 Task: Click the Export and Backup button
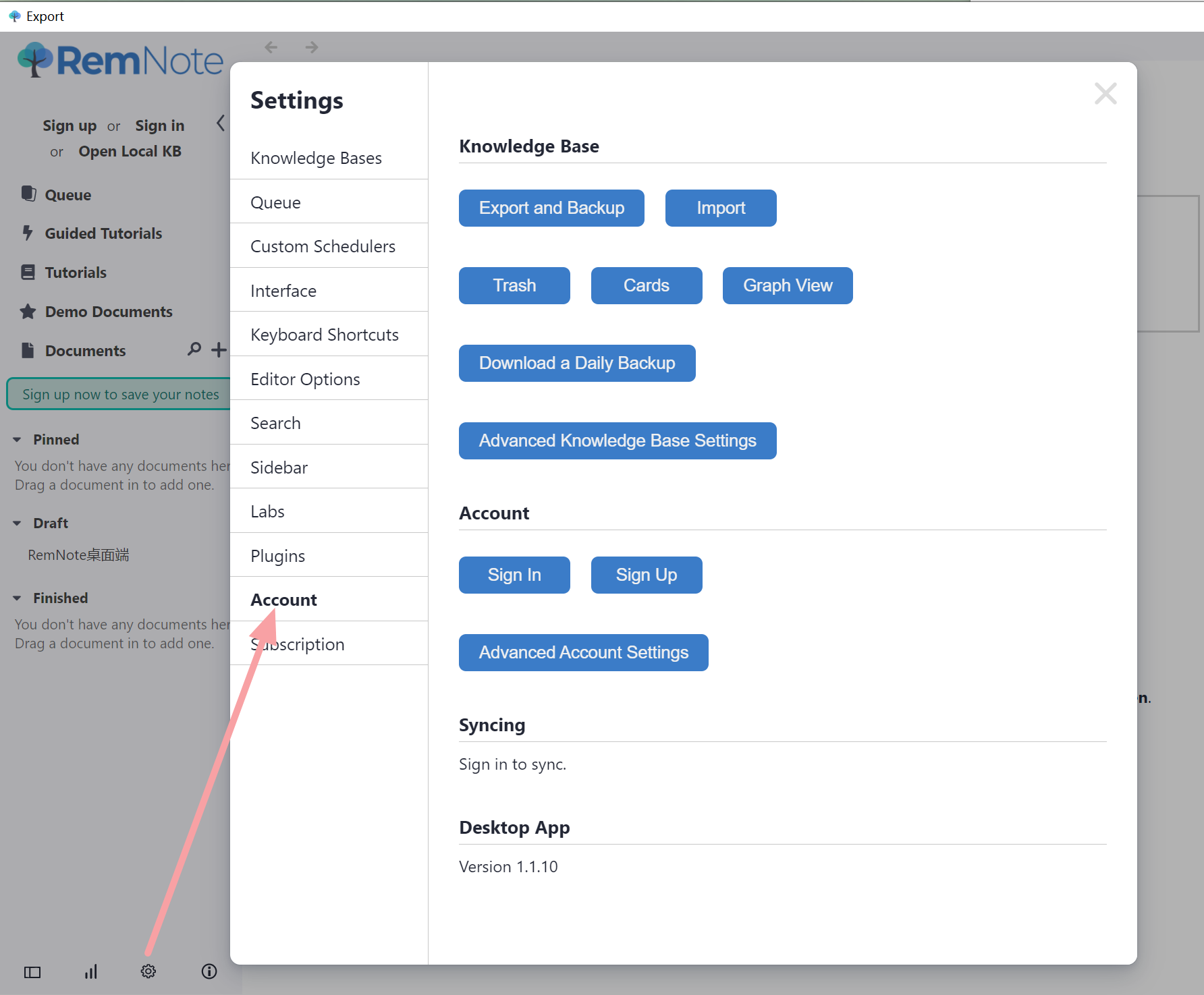click(x=551, y=208)
